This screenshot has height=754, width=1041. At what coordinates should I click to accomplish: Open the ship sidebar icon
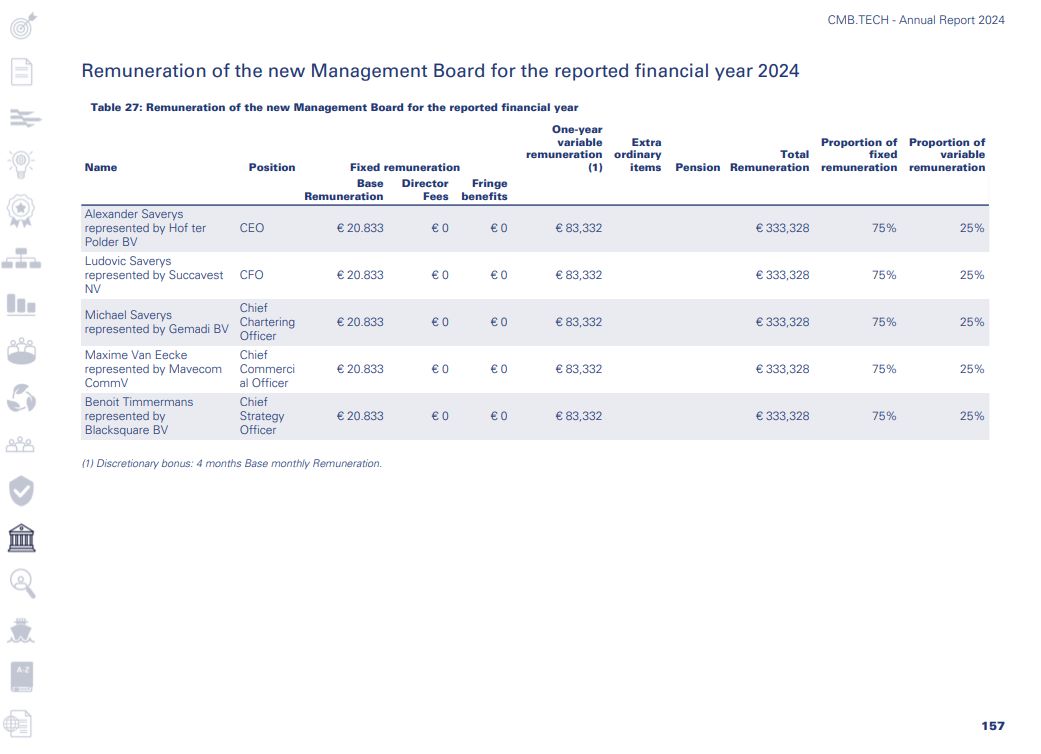click(22, 630)
